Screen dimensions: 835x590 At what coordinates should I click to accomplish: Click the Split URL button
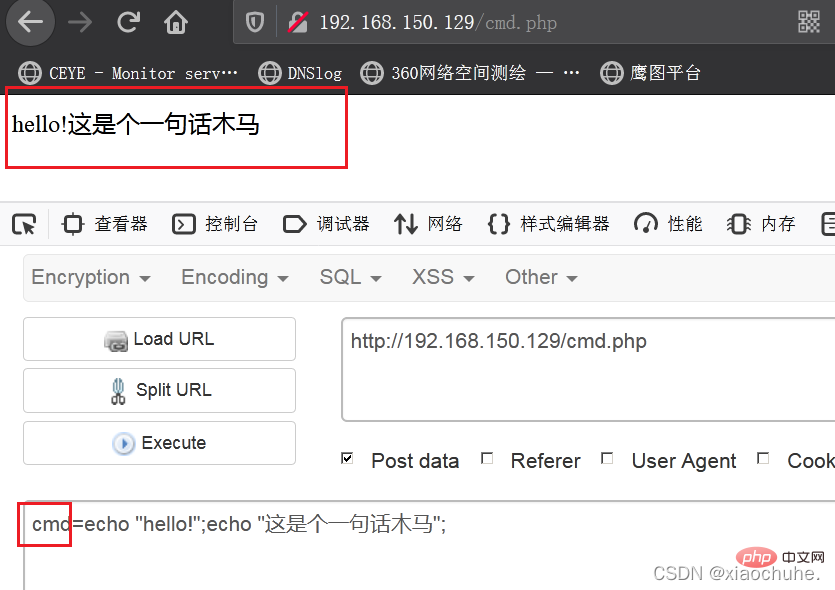(x=159, y=390)
